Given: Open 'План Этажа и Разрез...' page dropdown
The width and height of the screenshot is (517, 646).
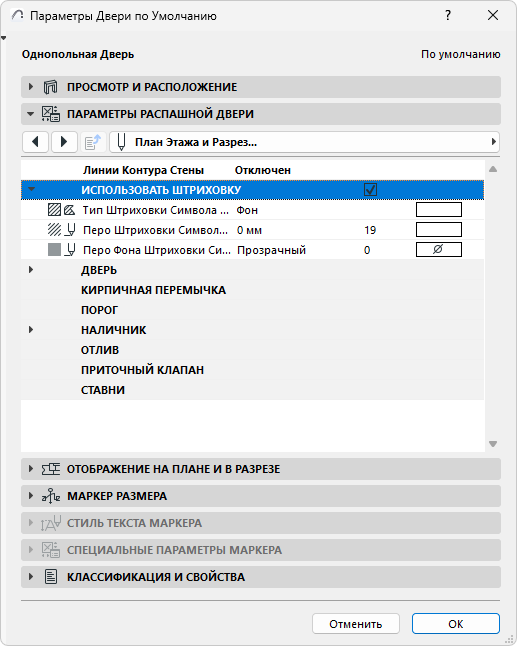Looking at the screenshot, I should click(304, 142).
